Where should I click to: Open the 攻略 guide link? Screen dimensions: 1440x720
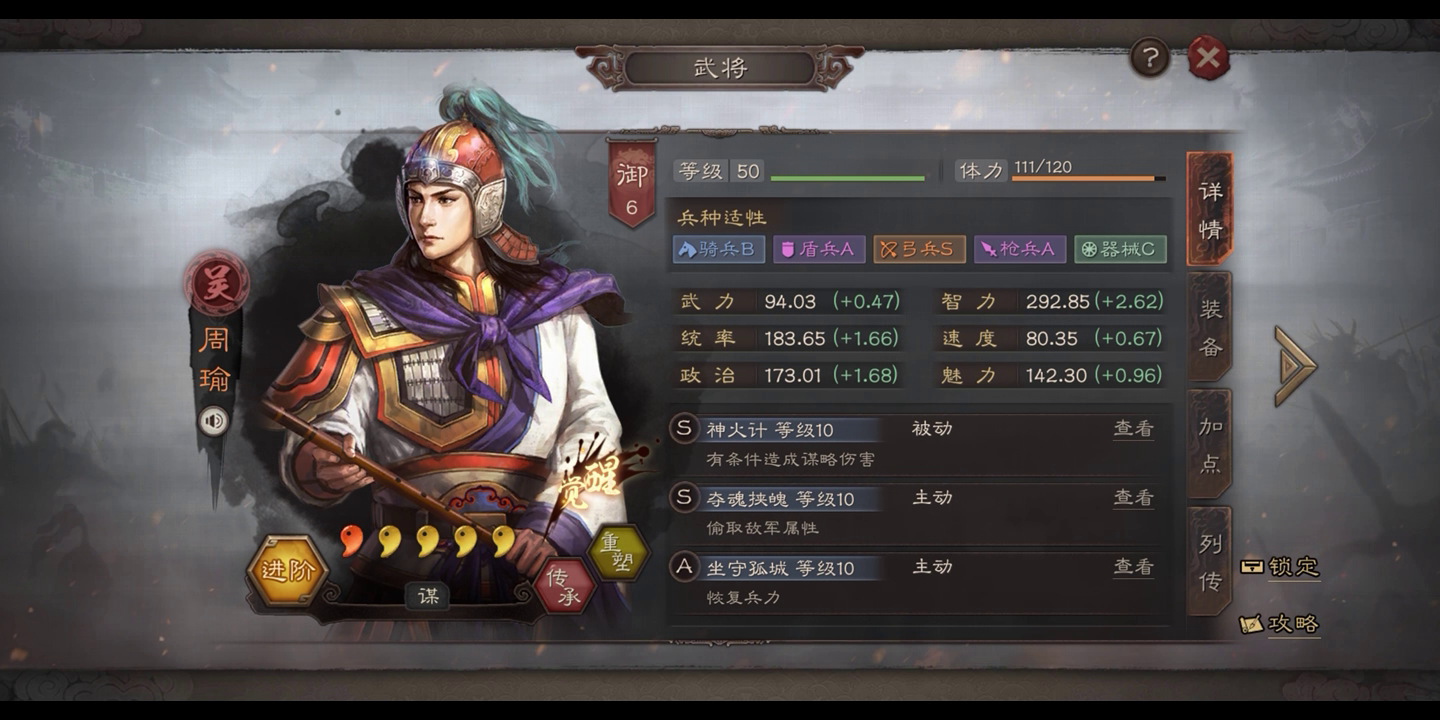point(1280,623)
